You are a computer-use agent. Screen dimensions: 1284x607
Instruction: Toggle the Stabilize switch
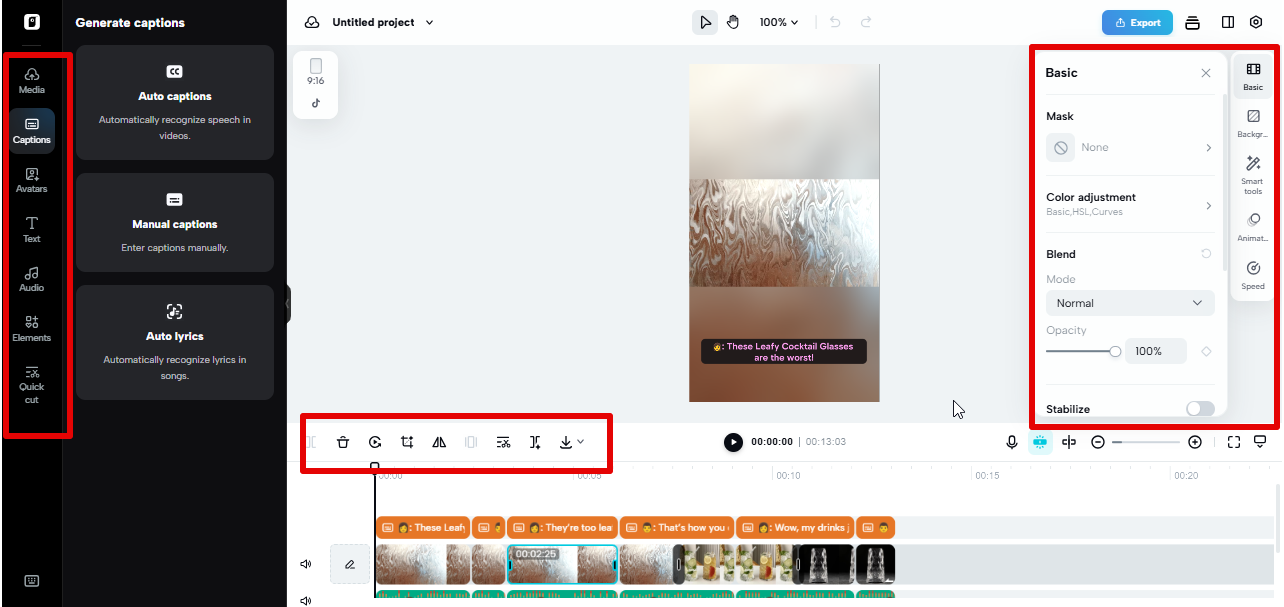click(1199, 409)
